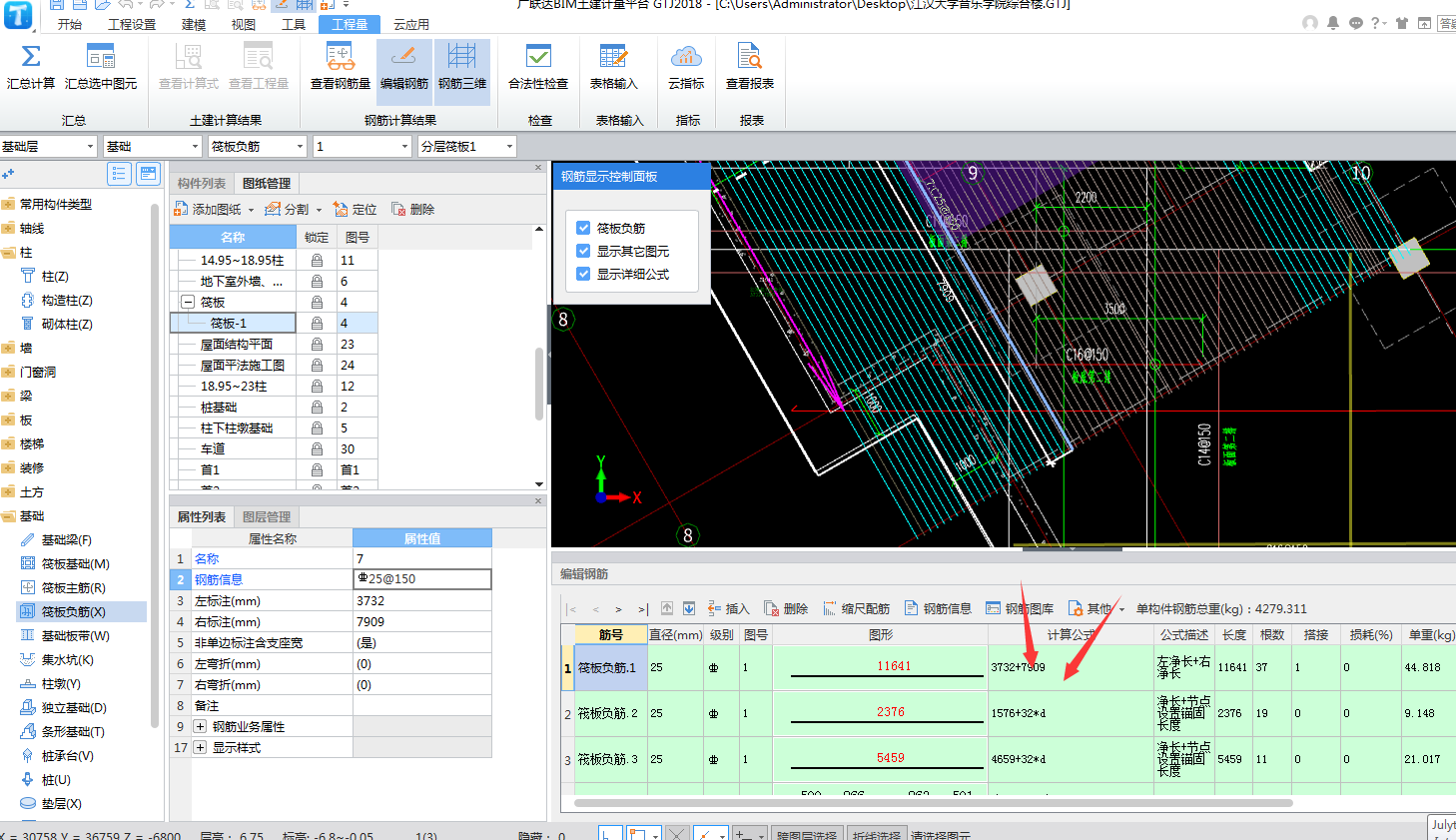The image size is (1456, 840).
Task: Click the 左标注(mm) value 3732
Action: coord(421,600)
